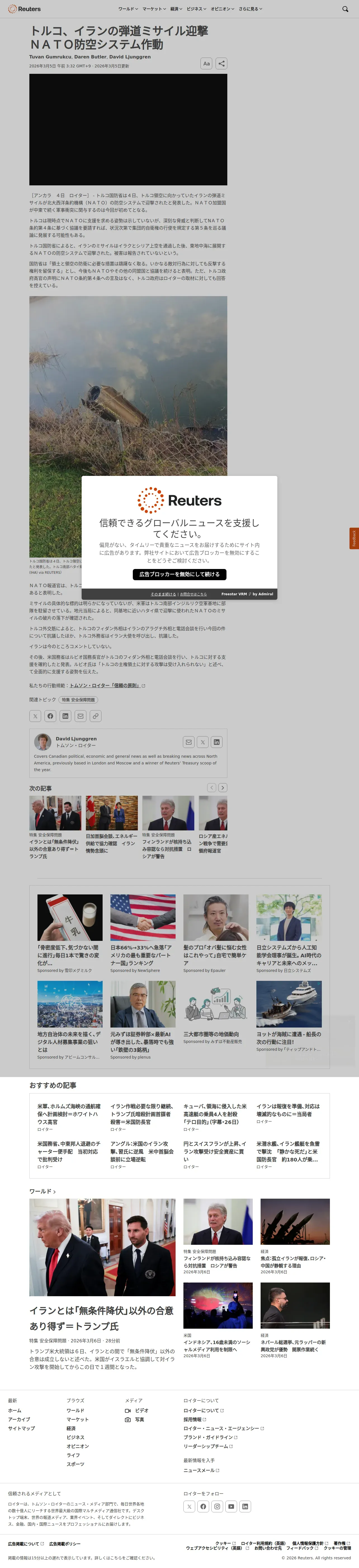Expand the さらに見る menu in header

(x=251, y=9)
